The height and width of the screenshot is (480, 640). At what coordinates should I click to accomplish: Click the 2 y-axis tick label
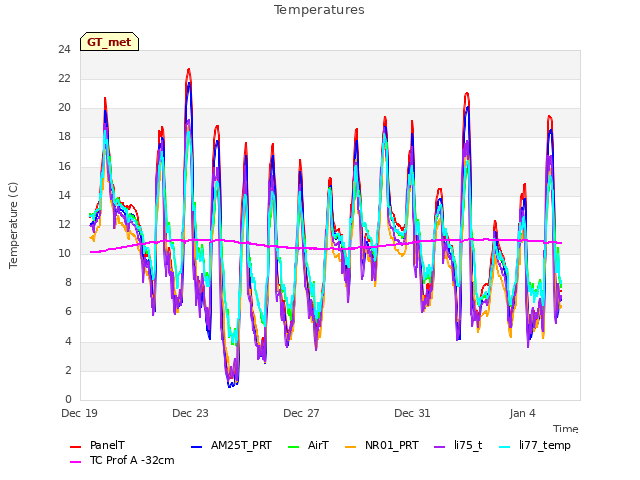68,370
